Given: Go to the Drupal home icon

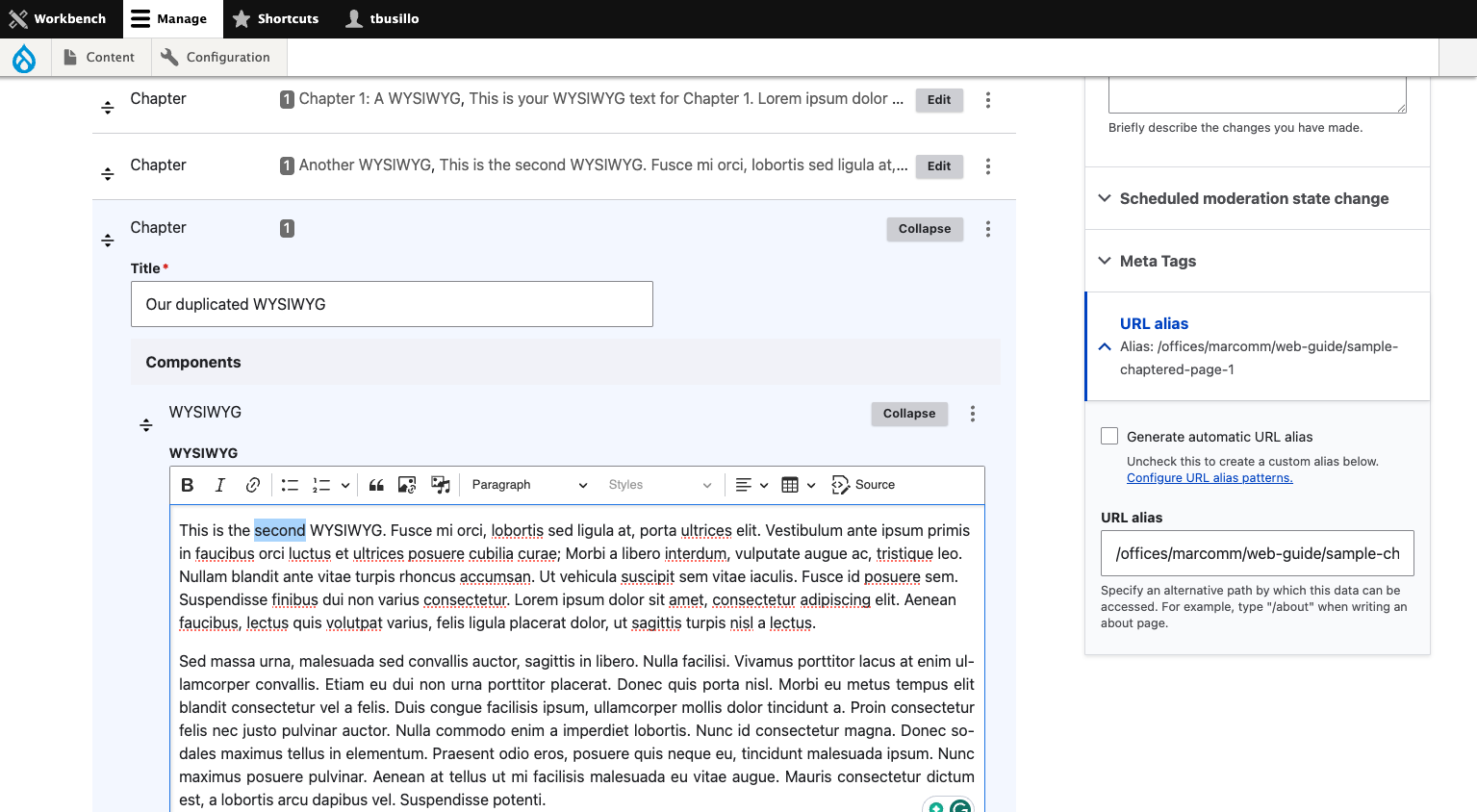Looking at the screenshot, I should (x=24, y=58).
